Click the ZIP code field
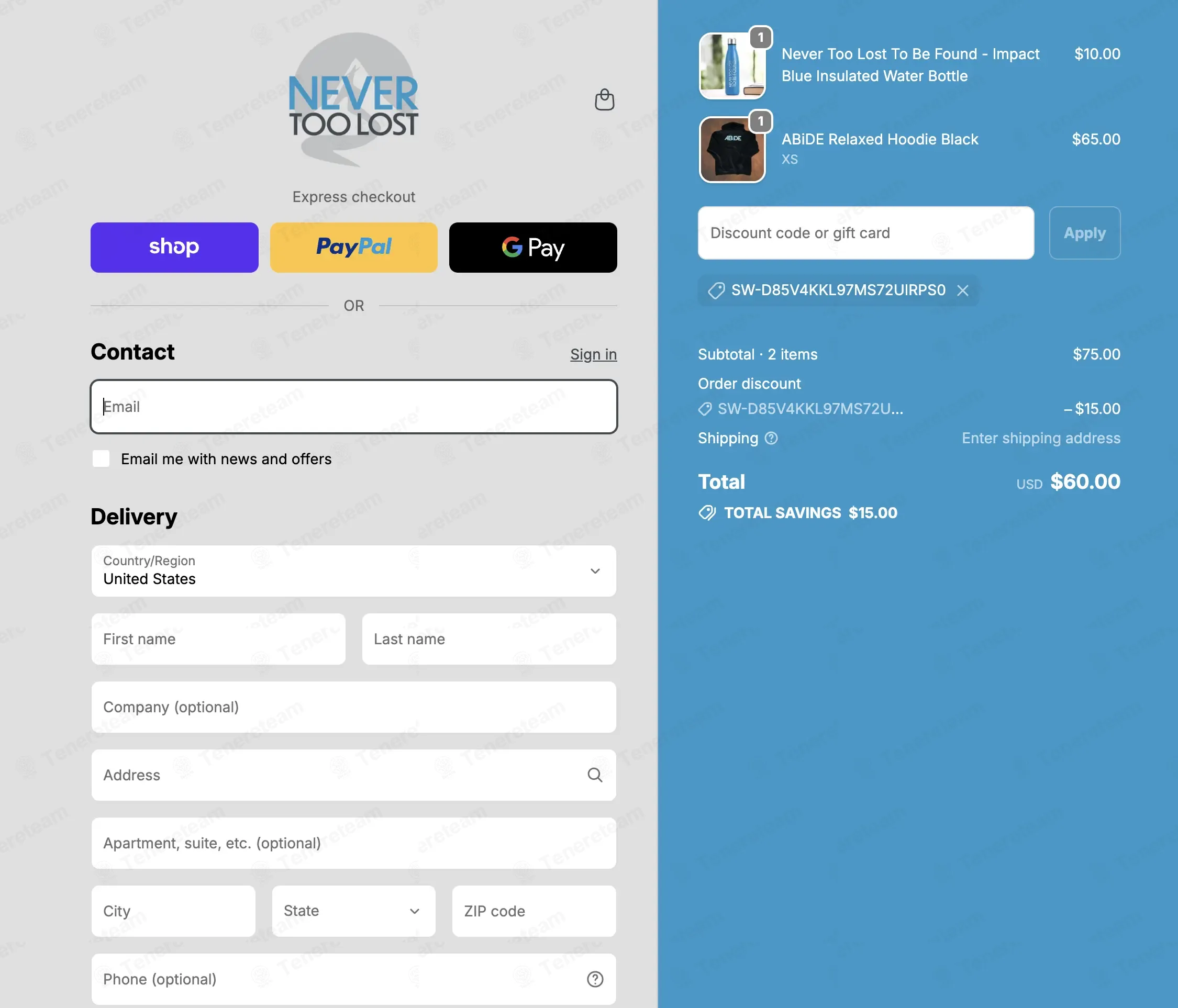Screen dimensions: 1178x1008 pyautogui.click(x=534, y=911)
